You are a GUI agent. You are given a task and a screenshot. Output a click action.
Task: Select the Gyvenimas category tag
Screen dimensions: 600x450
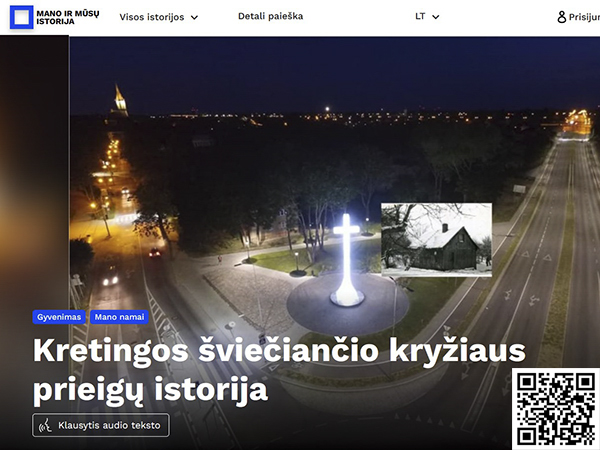click(59, 317)
